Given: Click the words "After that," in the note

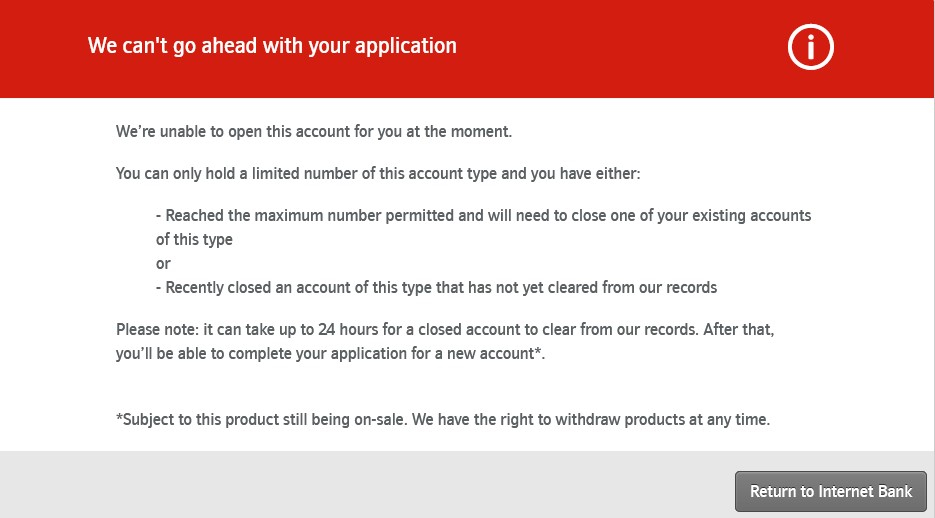Looking at the screenshot, I should (739, 330).
